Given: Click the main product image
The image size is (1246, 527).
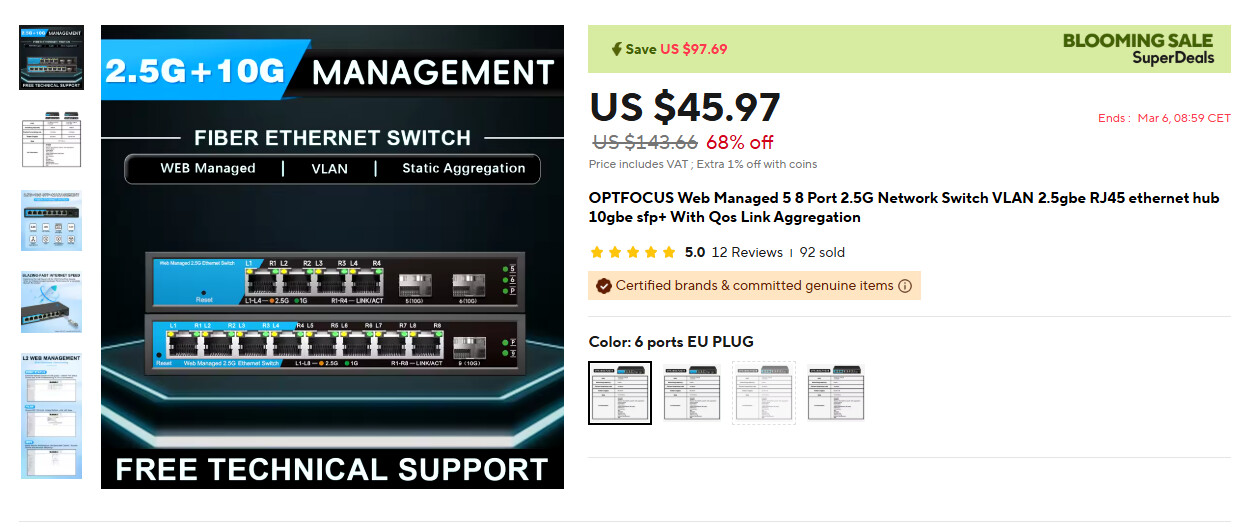Looking at the screenshot, I should coord(332,257).
